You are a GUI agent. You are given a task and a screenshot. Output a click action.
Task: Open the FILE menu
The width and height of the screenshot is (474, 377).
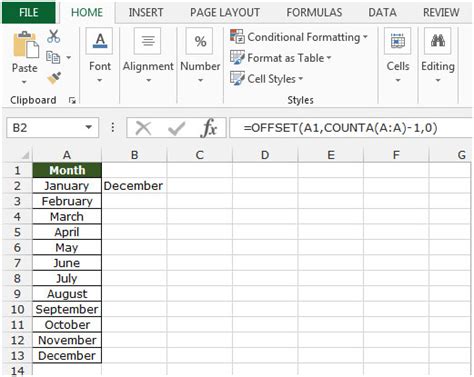[29, 12]
